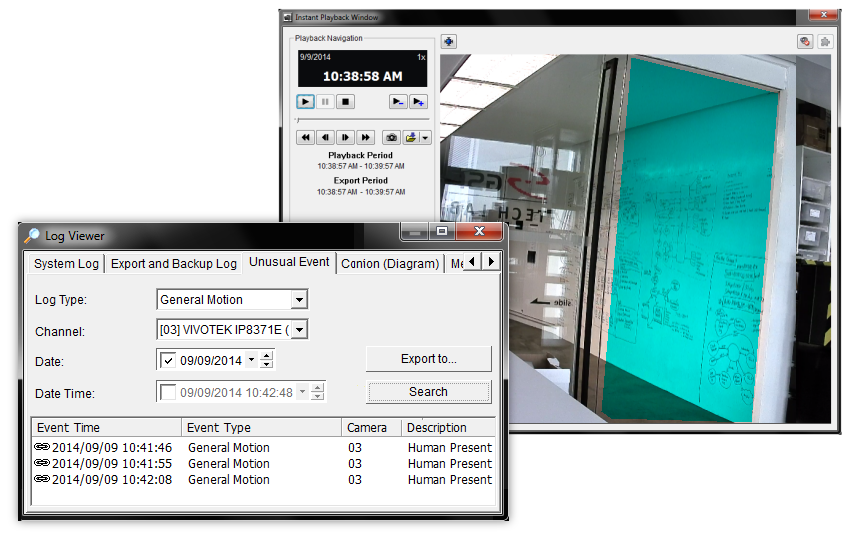Click the Search button
850x537 pixels.
[x=428, y=392]
